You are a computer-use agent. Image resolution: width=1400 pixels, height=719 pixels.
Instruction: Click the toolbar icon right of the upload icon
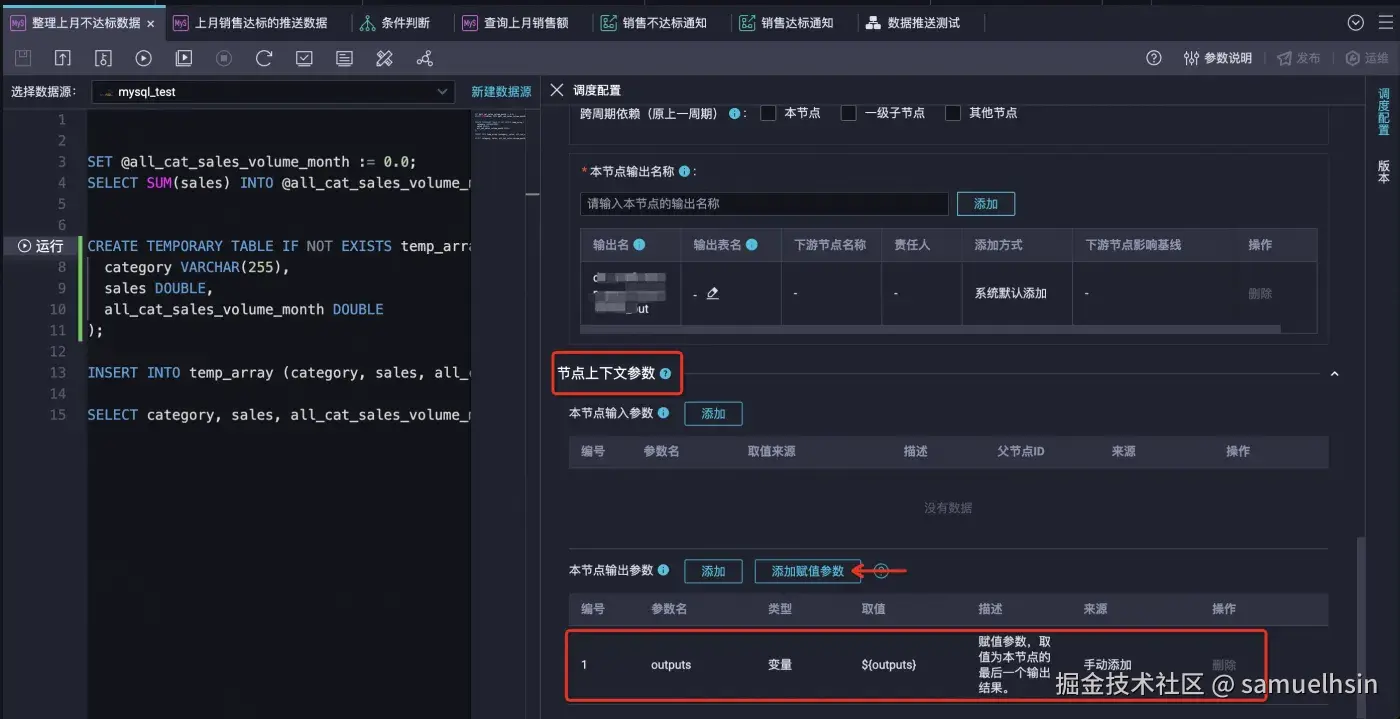tap(103, 59)
